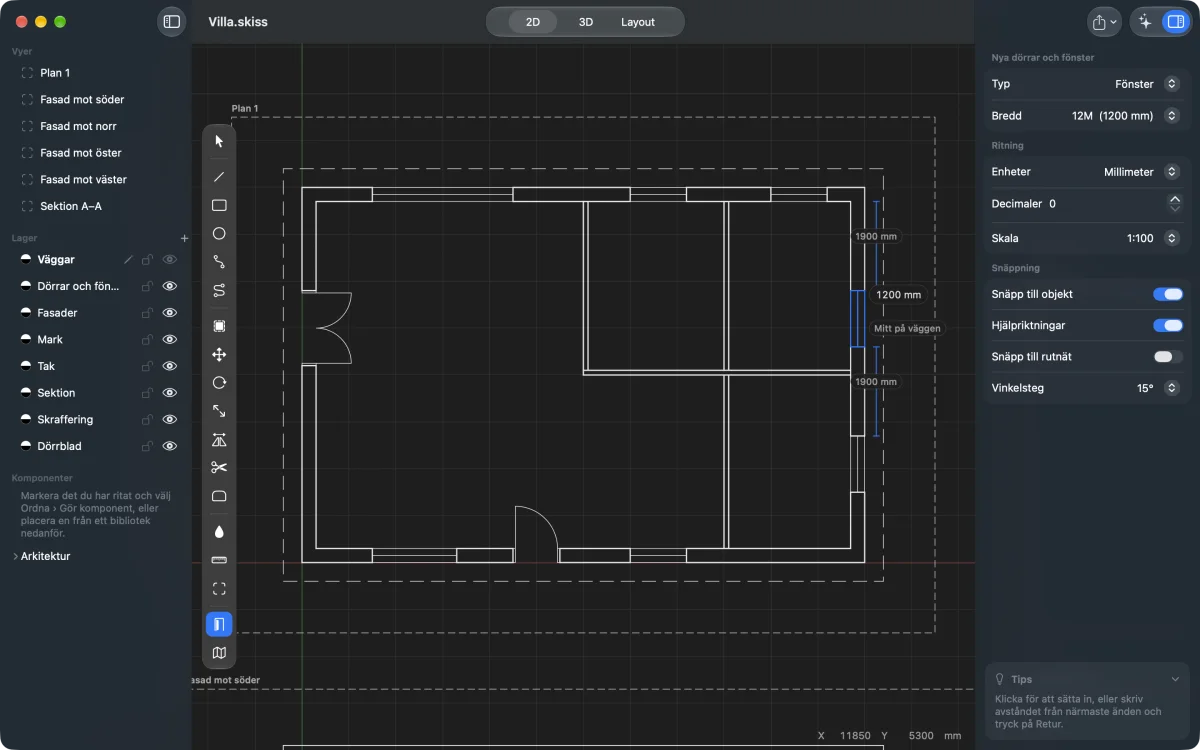This screenshot has width=1200, height=750.
Task: Disable Hjälpriktningar switch
Action: pyautogui.click(x=1168, y=325)
